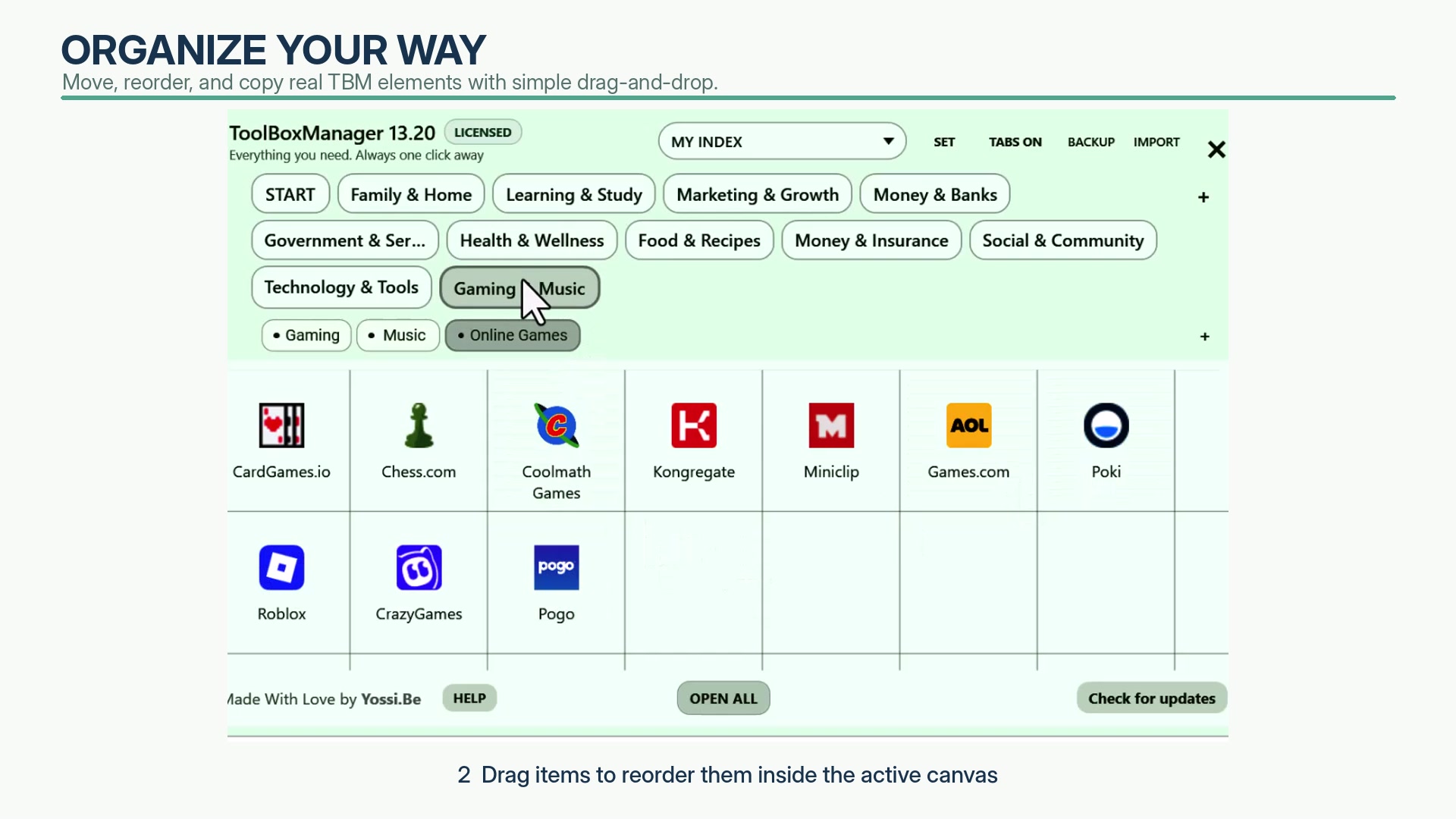Click the Games.com label text
The image size is (1456, 819).
pyautogui.click(x=969, y=472)
